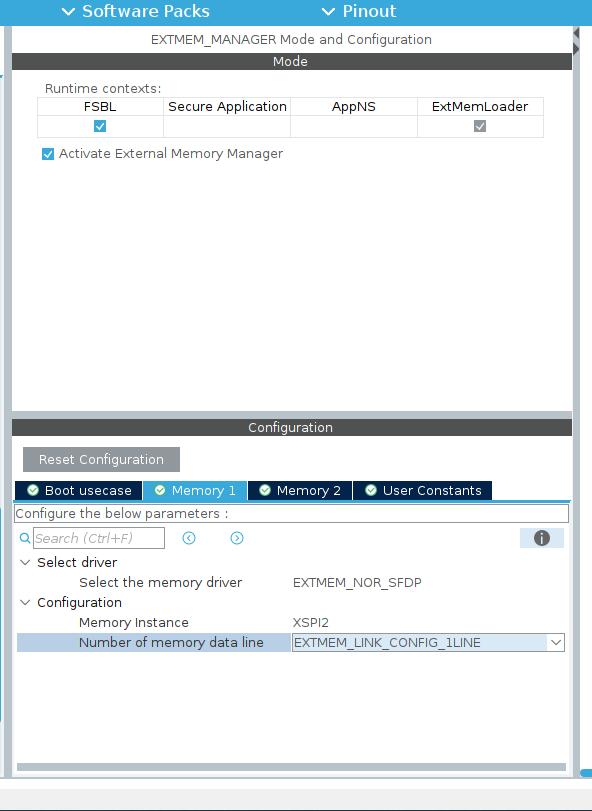
Task: Show parameter info with the i icon
Action: (x=542, y=538)
